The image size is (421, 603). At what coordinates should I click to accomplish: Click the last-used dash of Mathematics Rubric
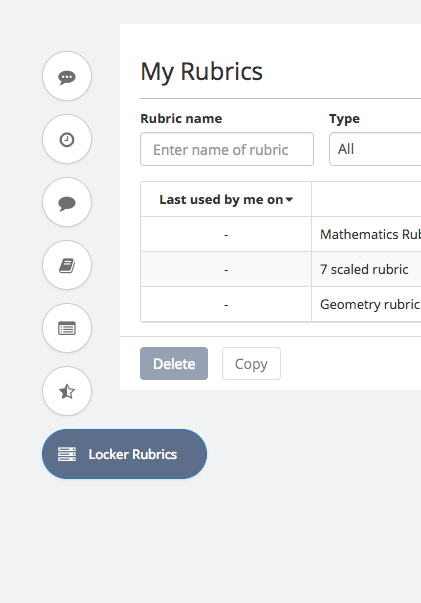[x=226, y=235]
